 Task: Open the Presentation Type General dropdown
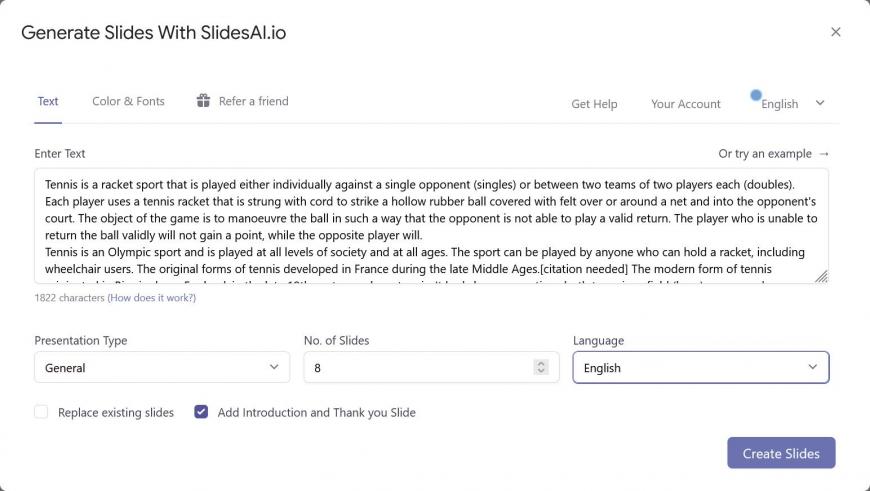click(162, 367)
